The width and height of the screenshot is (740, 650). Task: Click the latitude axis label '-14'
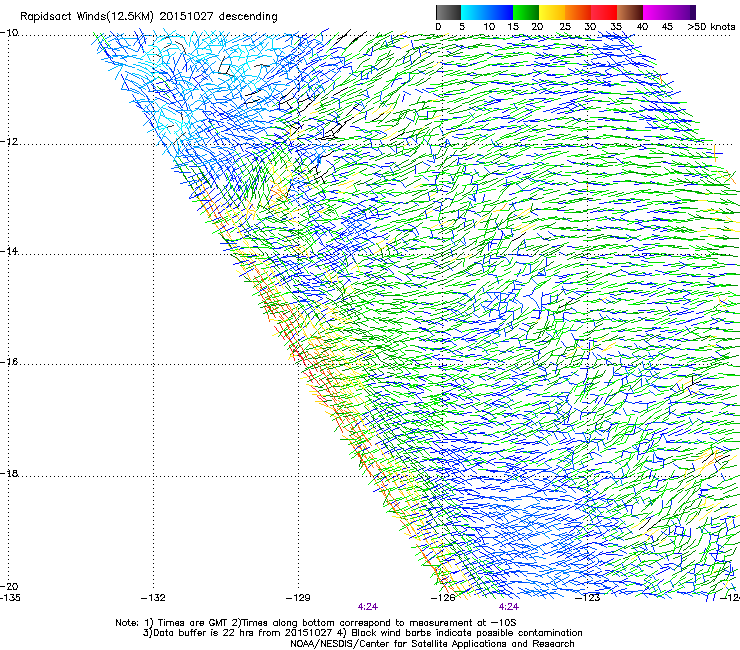(x=9, y=251)
